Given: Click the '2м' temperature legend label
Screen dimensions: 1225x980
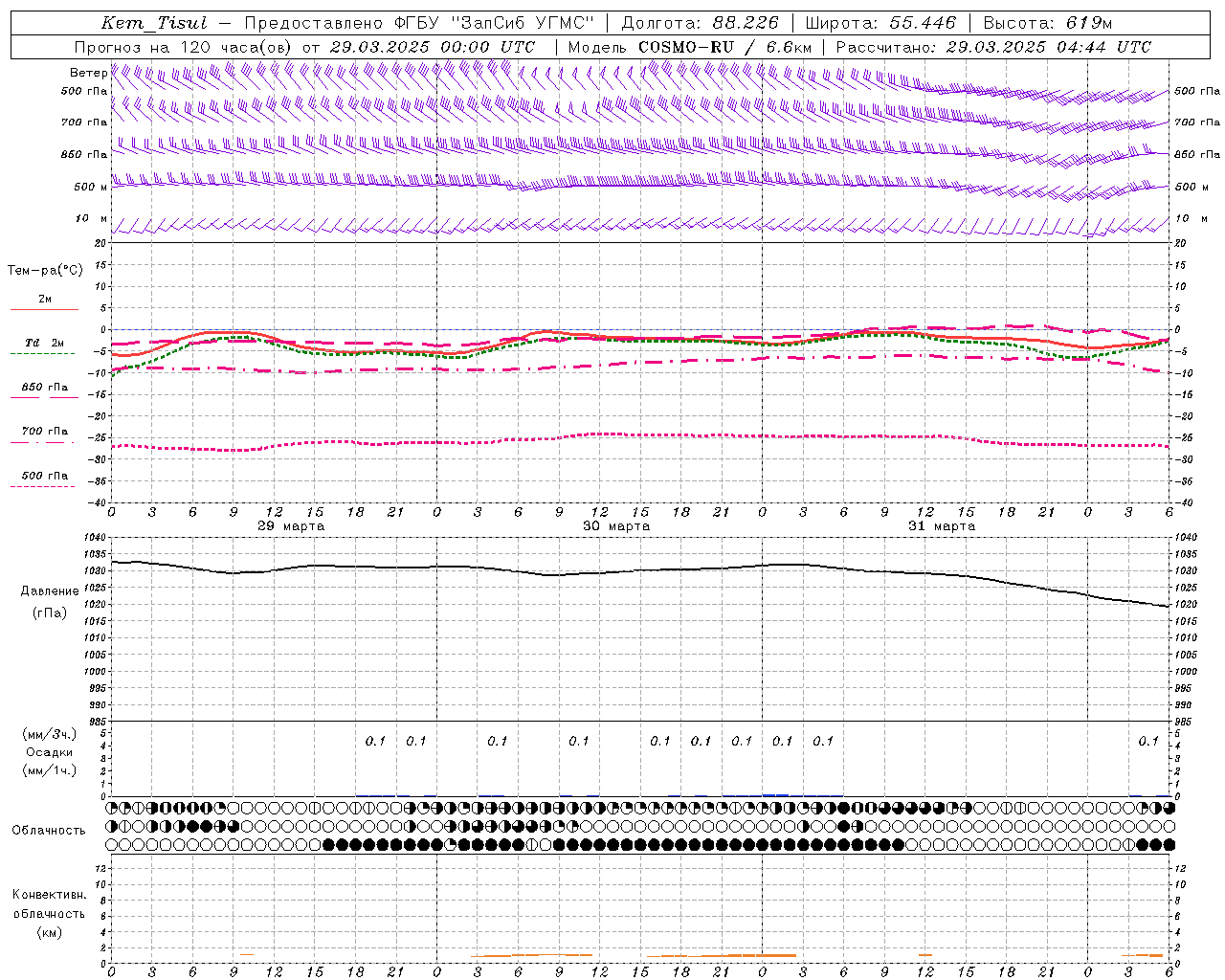Looking at the screenshot, I should [45, 300].
